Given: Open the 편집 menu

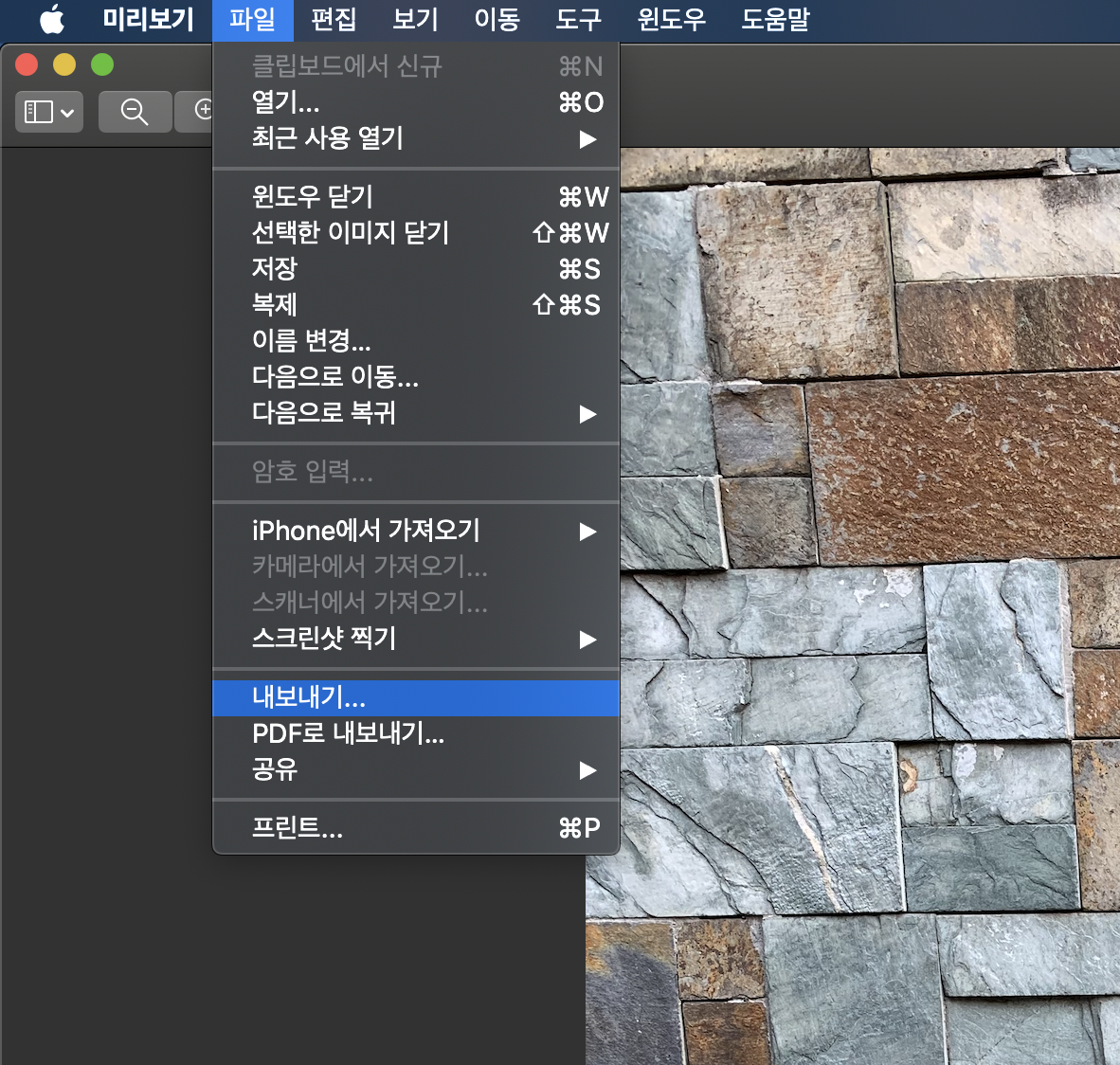Looking at the screenshot, I should coord(334,19).
